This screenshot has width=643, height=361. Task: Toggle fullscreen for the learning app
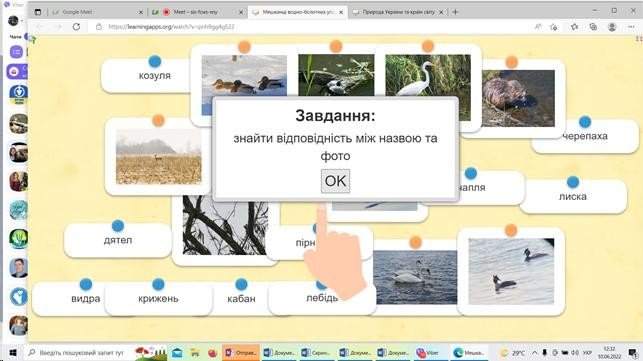[638, 39]
